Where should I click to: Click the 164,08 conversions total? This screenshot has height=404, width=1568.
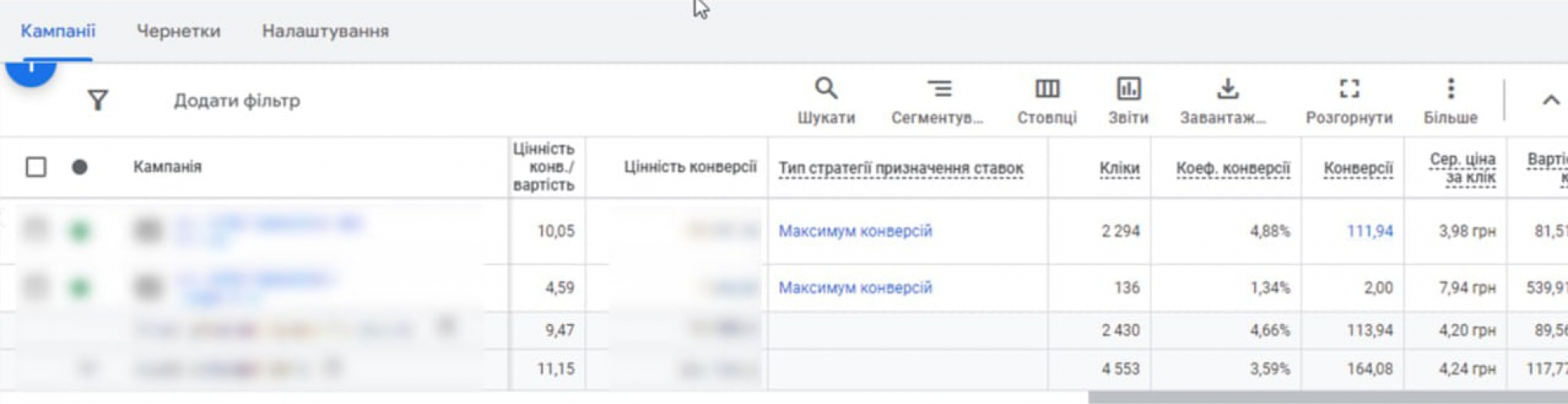point(1369,369)
